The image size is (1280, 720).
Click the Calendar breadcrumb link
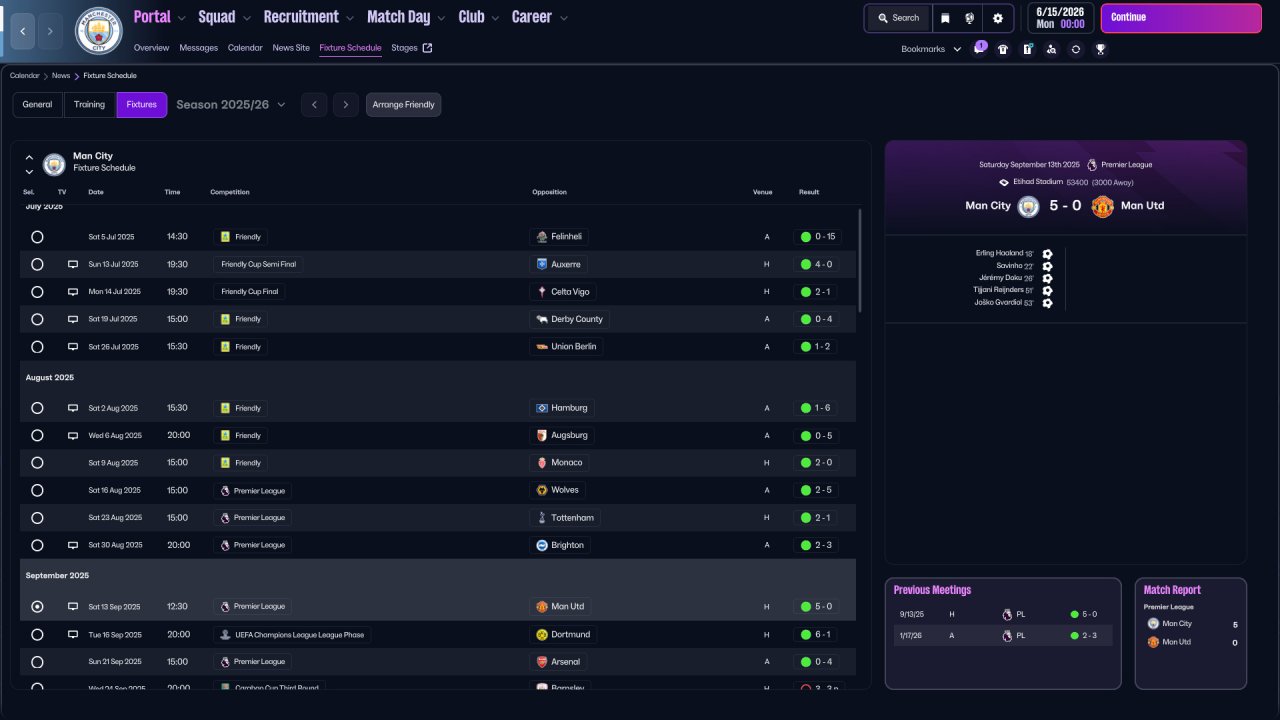[x=25, y=76]
